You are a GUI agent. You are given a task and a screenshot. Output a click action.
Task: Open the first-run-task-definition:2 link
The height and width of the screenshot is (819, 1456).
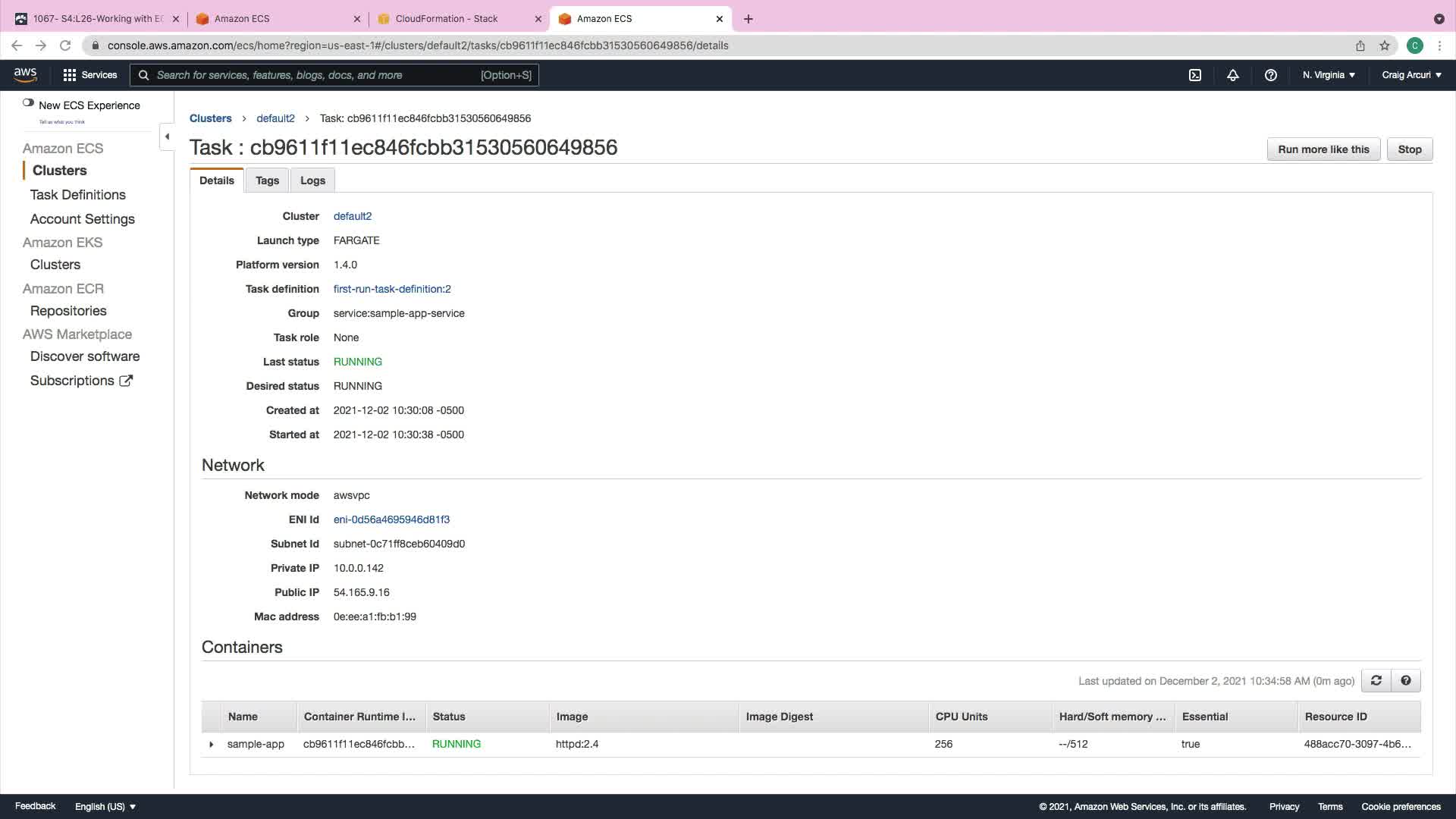[x=392, y=289]
